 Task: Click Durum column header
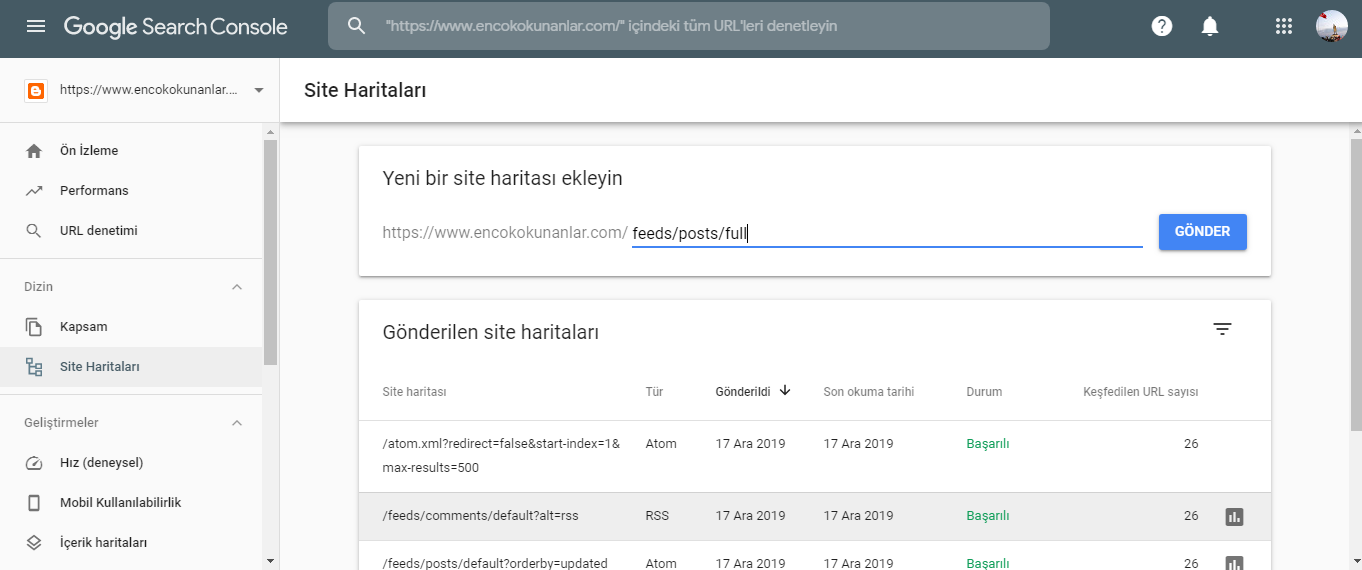(984, 392)
